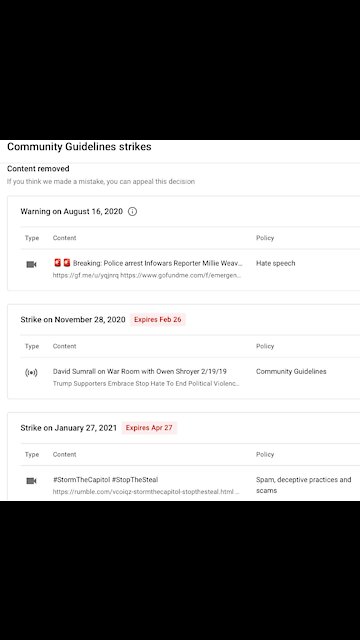The image size is (360, 640).
Task: Click Content column header in November 28 strike table
Action: [x=64, y=346]
